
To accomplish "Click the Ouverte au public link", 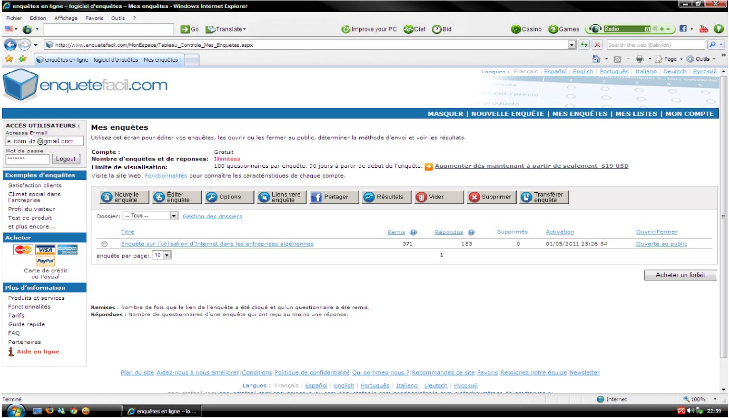I will (x=661, y=244).
